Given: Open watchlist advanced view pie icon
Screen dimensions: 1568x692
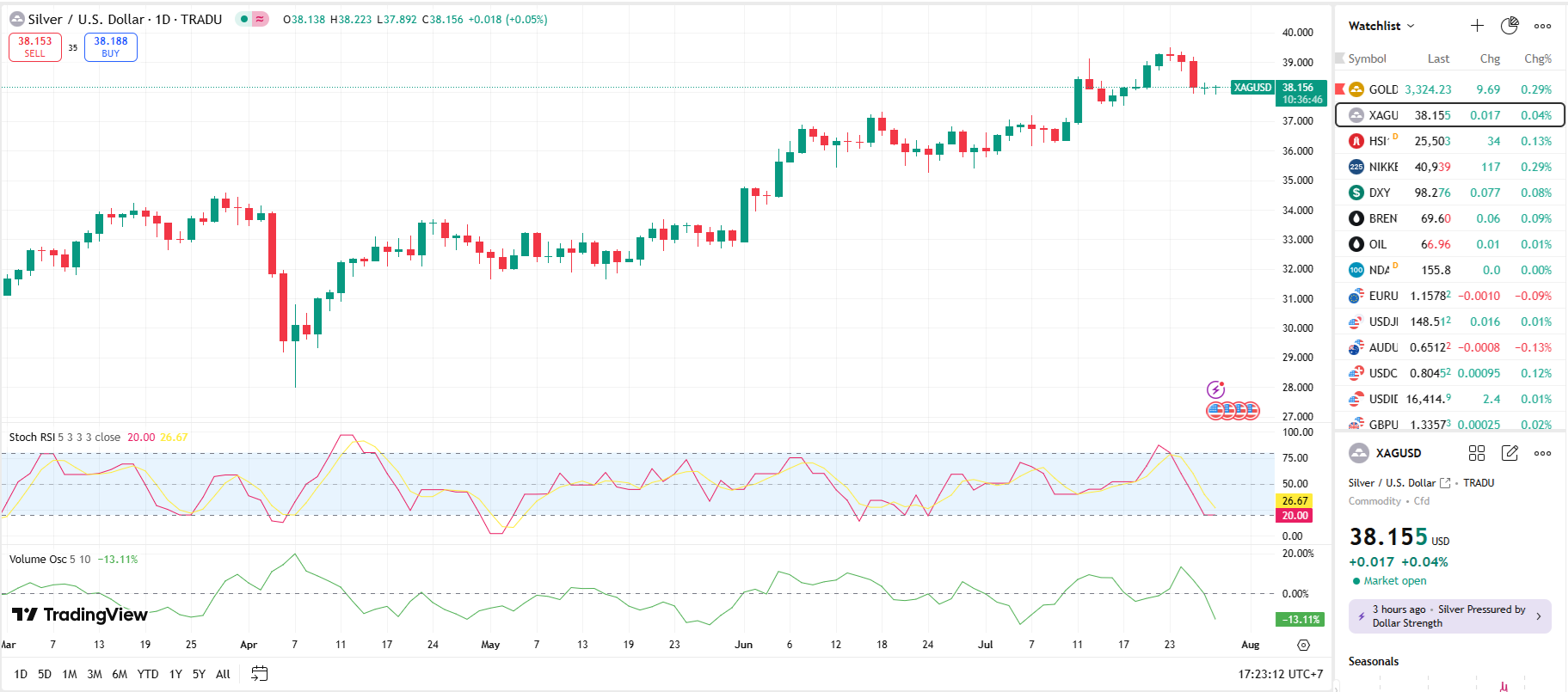Looking at the screenshot, I should [1510, 26].
